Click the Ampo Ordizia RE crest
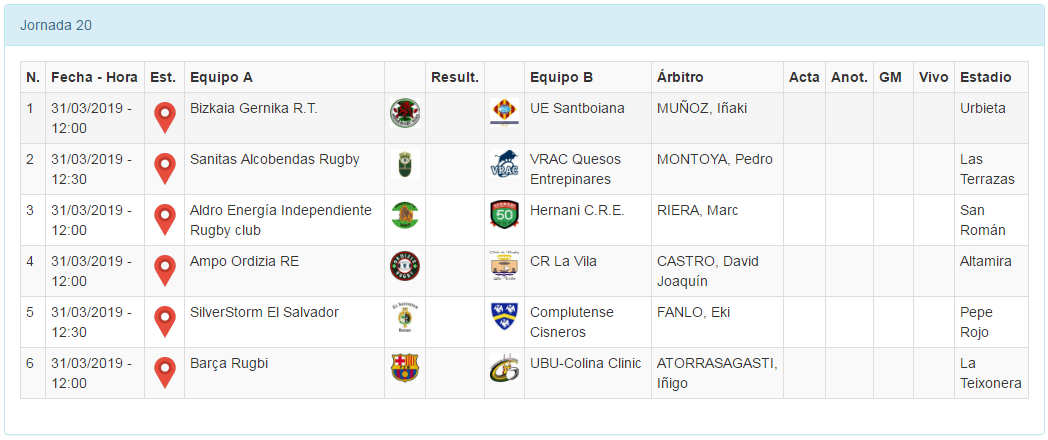 [404, 266]
